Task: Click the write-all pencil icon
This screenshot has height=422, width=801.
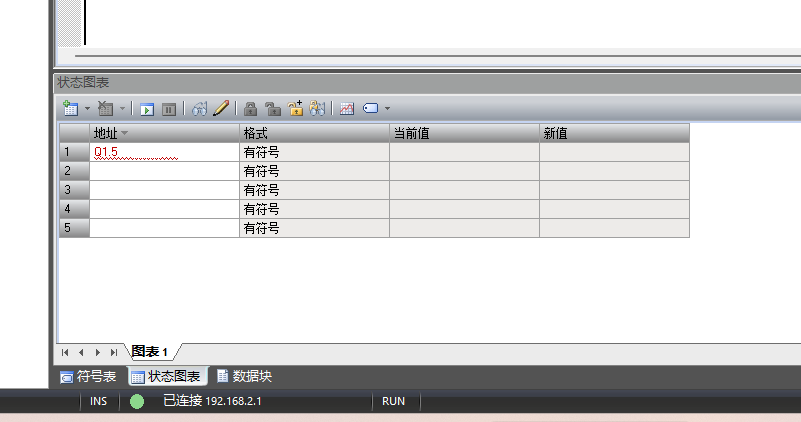Action: click(221, 108)
